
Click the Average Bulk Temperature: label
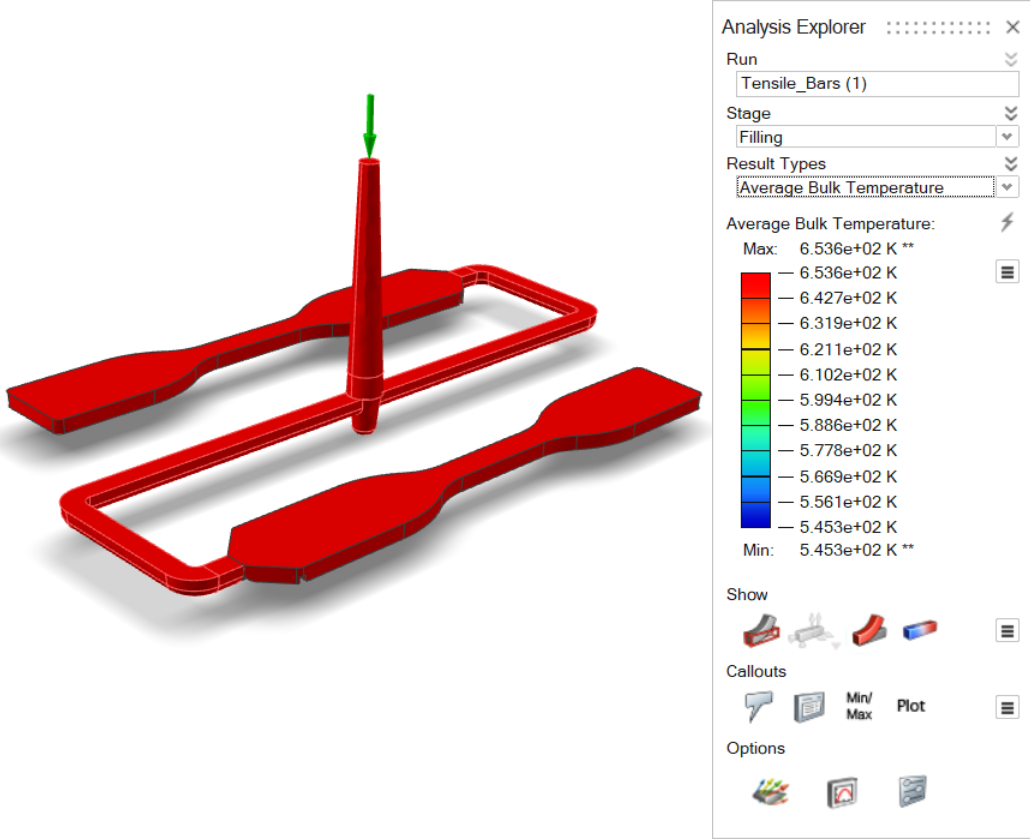coord(830,224)
